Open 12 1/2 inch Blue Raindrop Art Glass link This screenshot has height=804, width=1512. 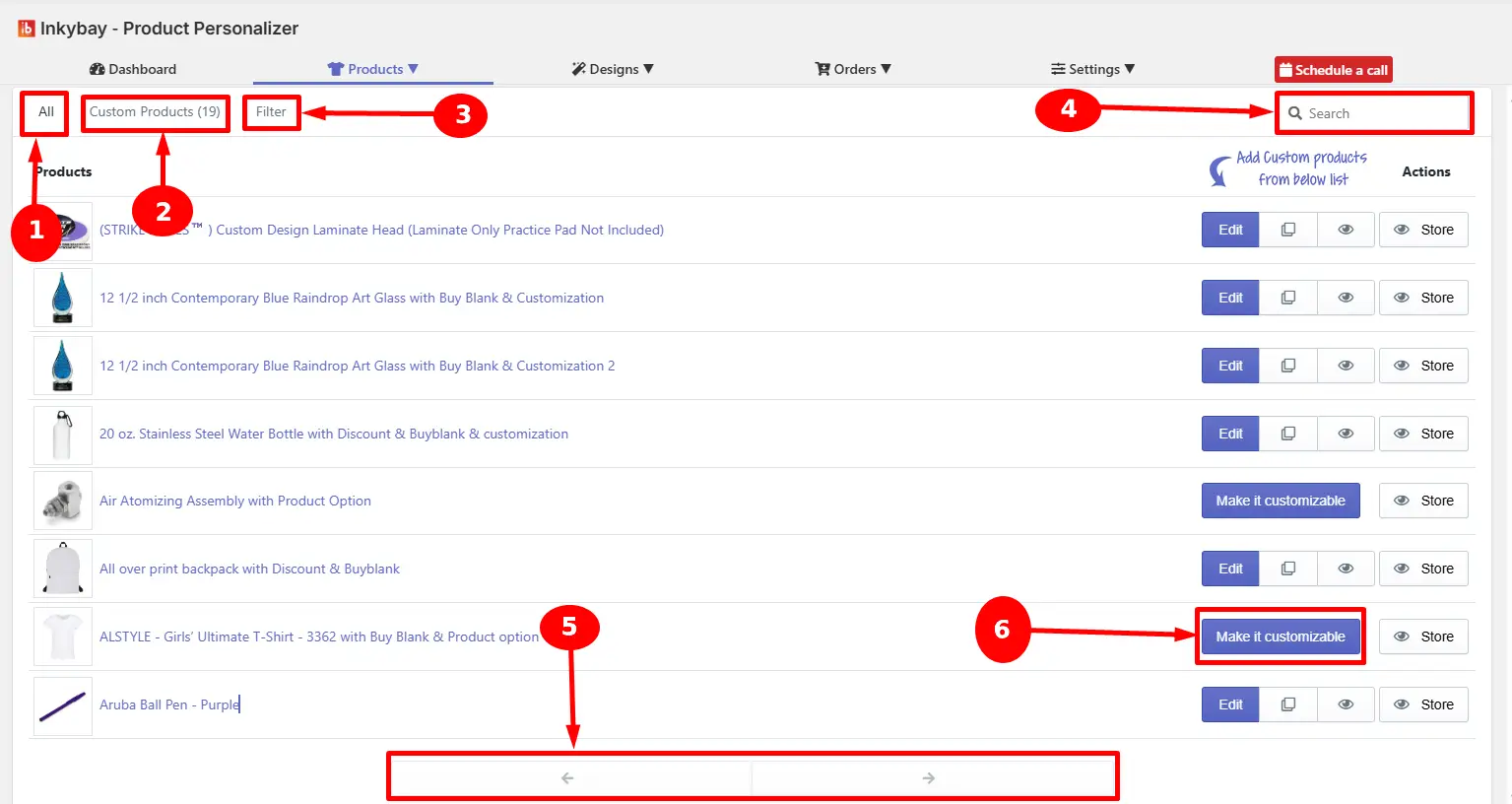click(352, 298)
